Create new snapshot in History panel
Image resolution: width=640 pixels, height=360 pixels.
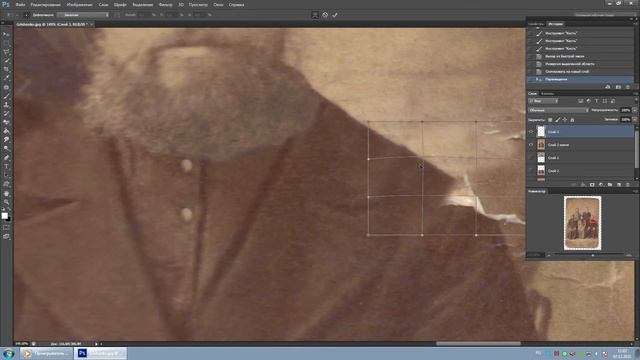618,87
